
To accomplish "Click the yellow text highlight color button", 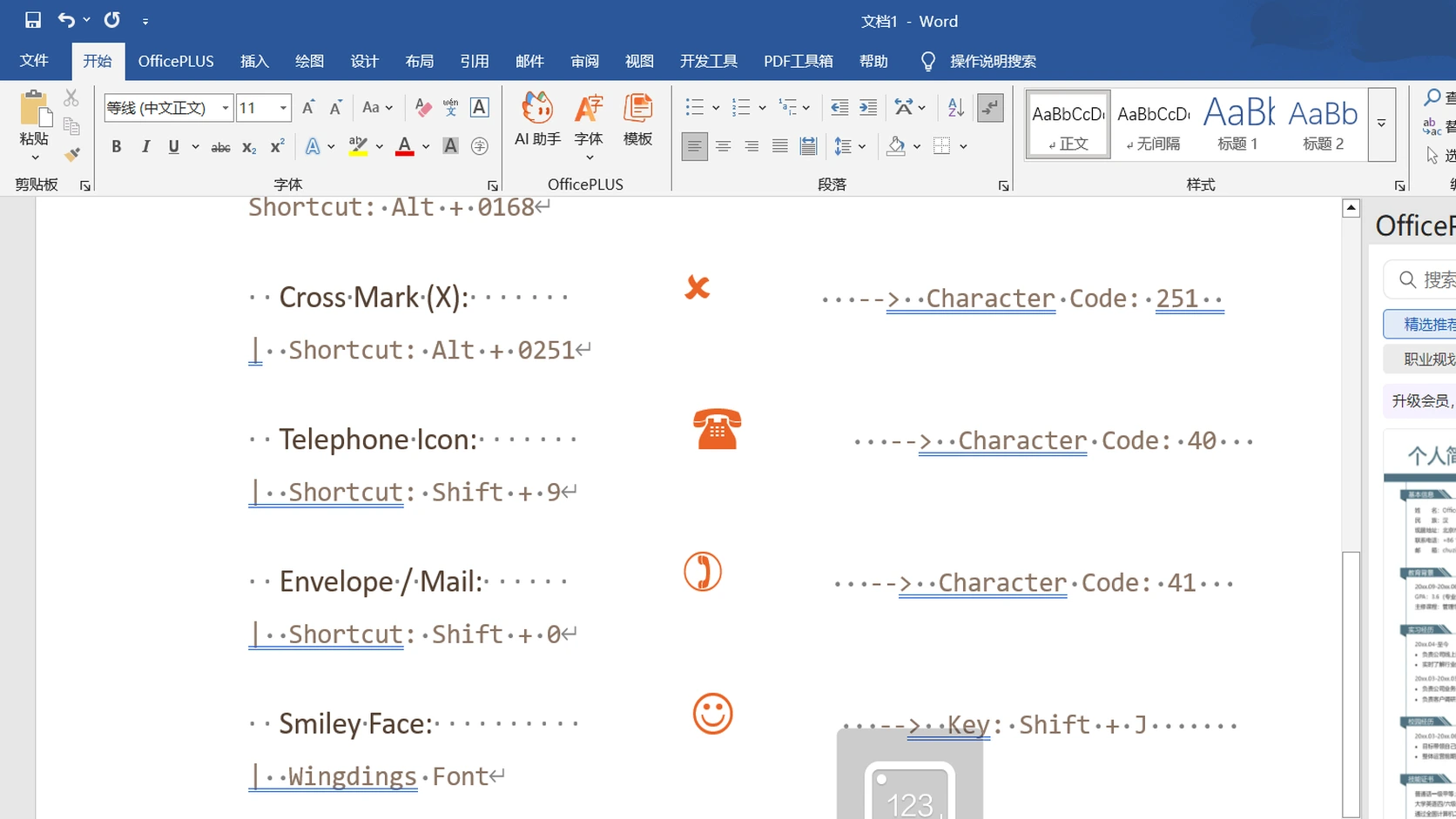I will click(358, 146).
